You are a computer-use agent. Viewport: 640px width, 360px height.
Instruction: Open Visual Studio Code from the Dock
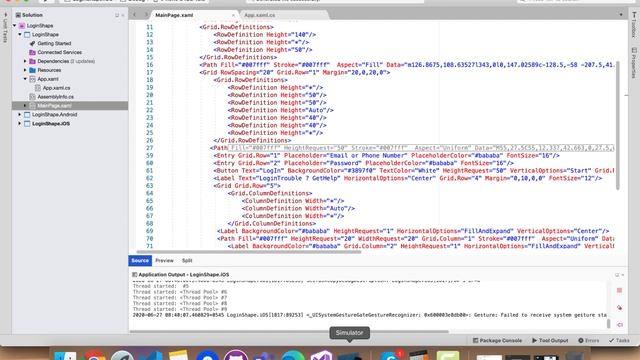pyautogui.click(x=150, y=356)
